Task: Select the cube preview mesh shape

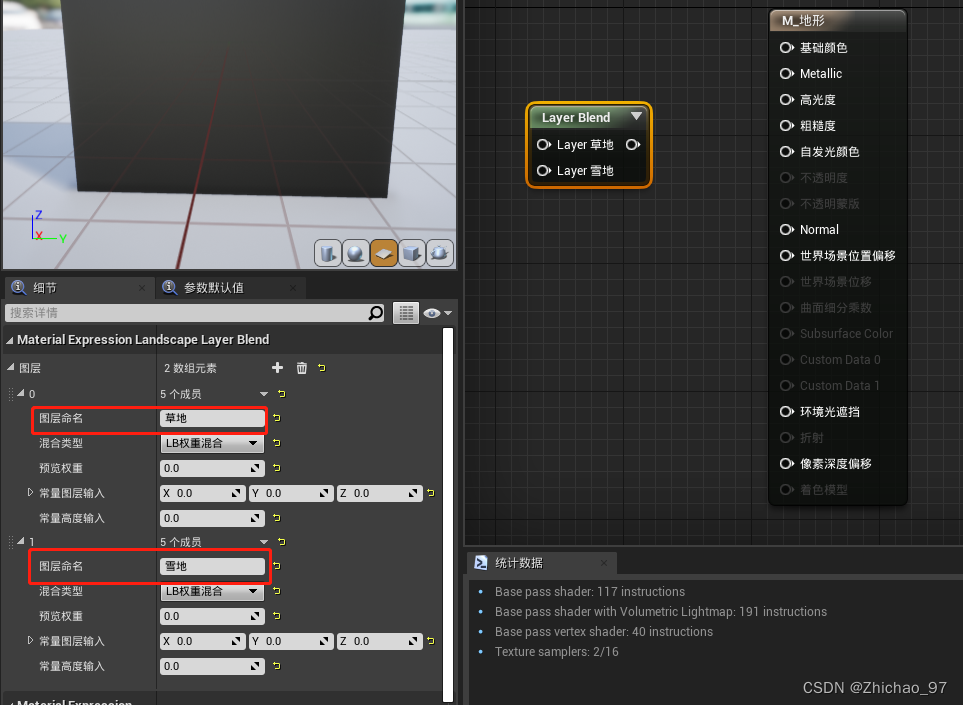Action: coord(412,253)
